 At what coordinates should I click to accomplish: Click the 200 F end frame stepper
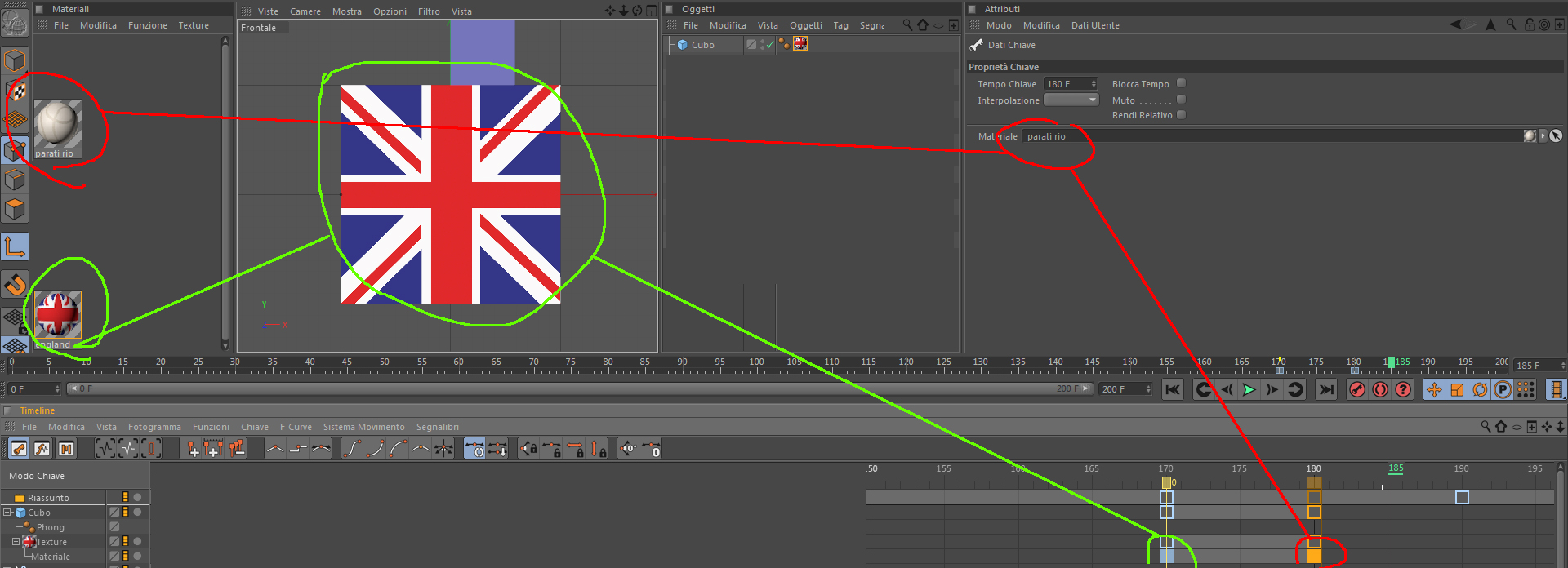pyautogui.click(x=1148, y=389)
